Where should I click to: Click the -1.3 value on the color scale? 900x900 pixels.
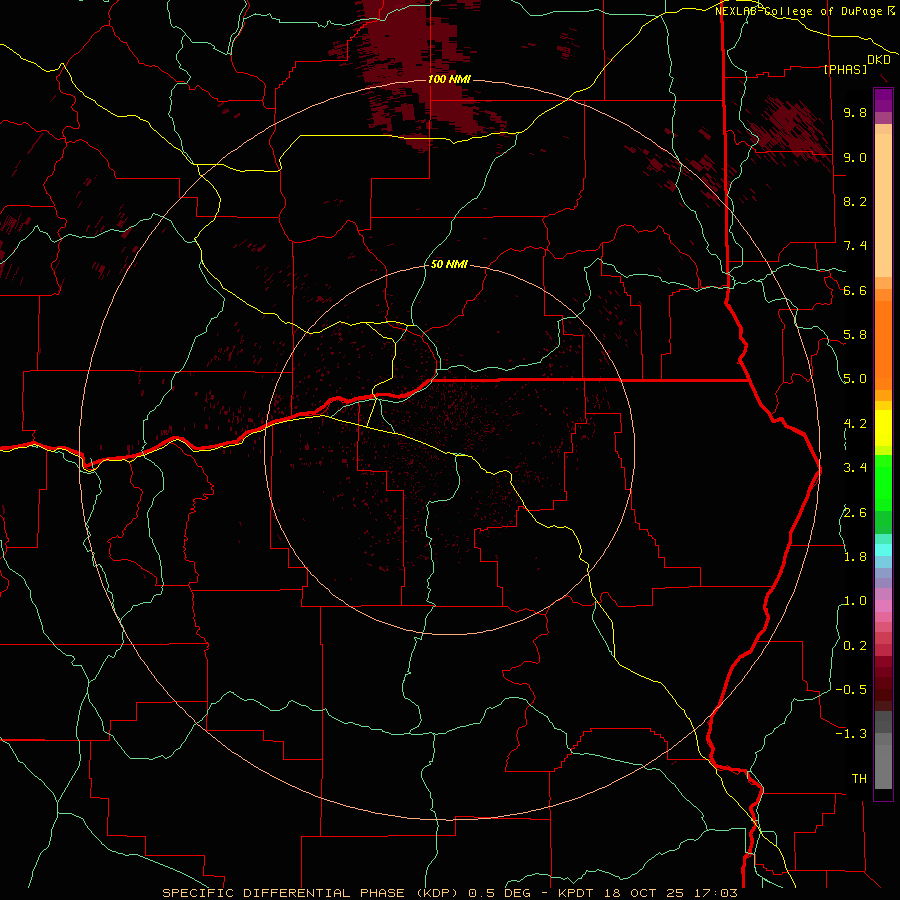coord(851,734)
